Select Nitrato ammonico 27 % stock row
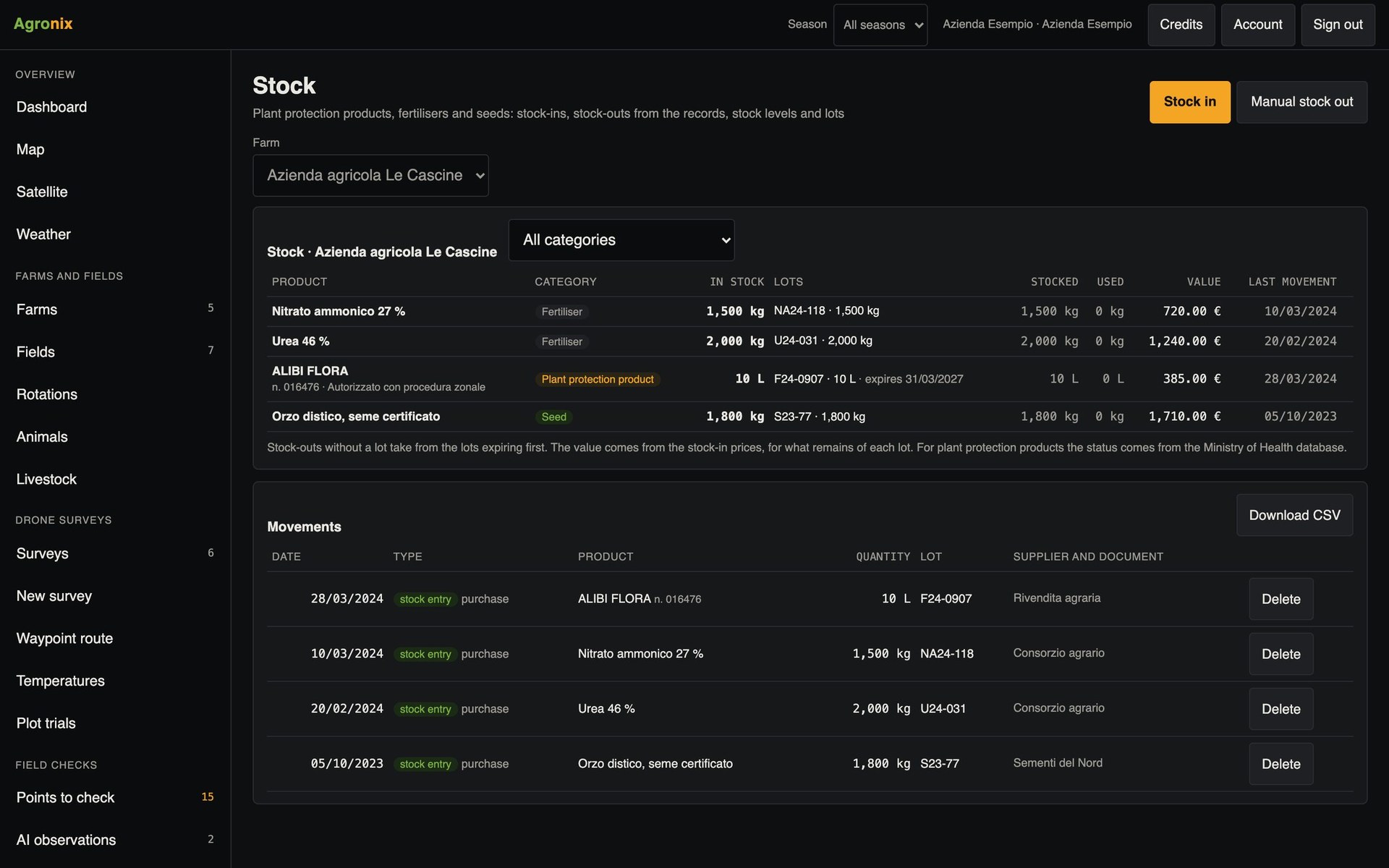Screen dimensions: 1389x868 pos(810,312)
